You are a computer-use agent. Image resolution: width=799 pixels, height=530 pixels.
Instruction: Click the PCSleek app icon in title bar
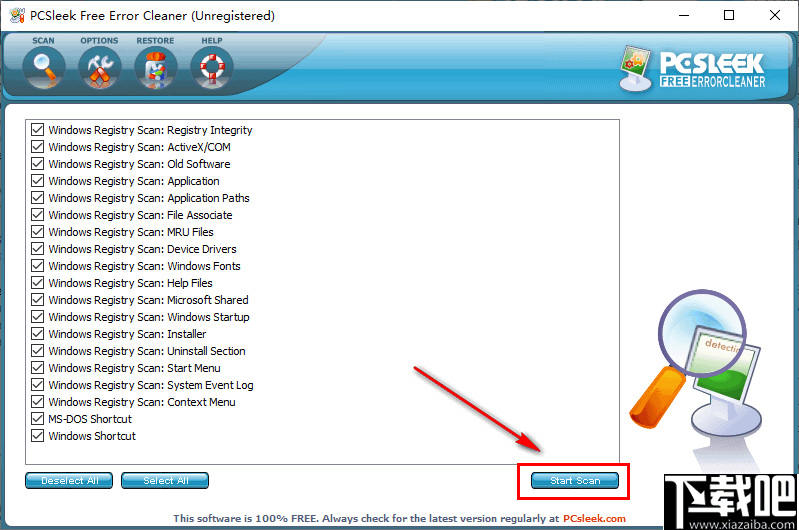coord(17,15)
